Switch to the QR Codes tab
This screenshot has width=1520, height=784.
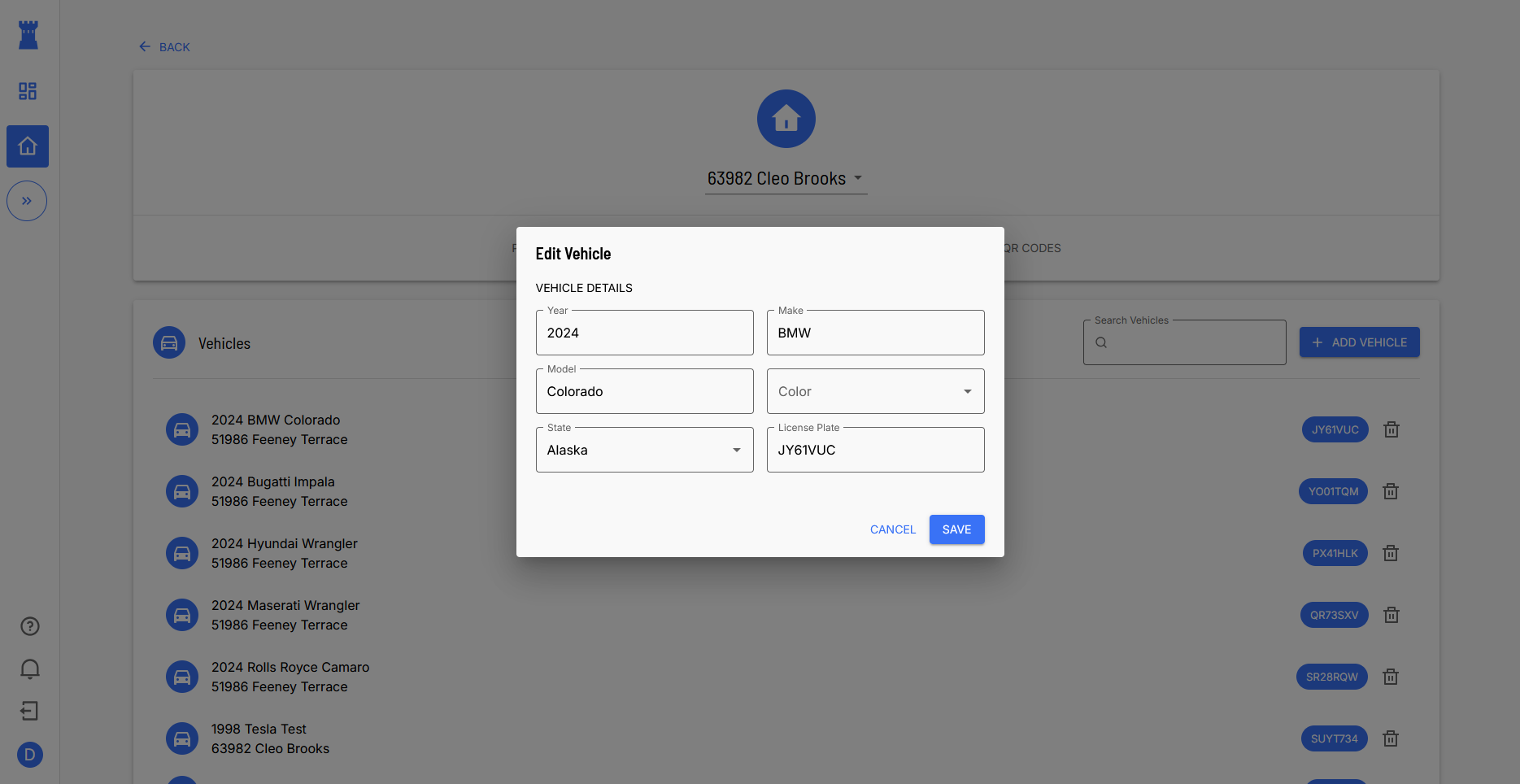tap(1031, 248)
